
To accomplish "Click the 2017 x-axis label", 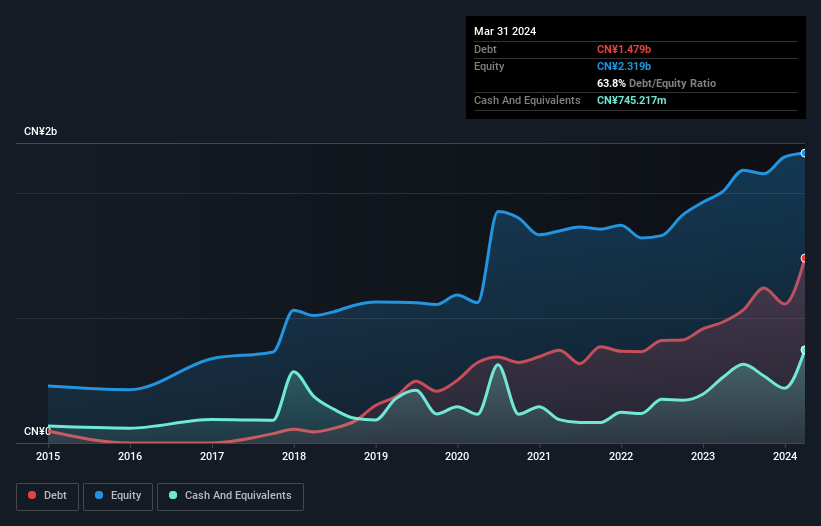I will 212,456.
